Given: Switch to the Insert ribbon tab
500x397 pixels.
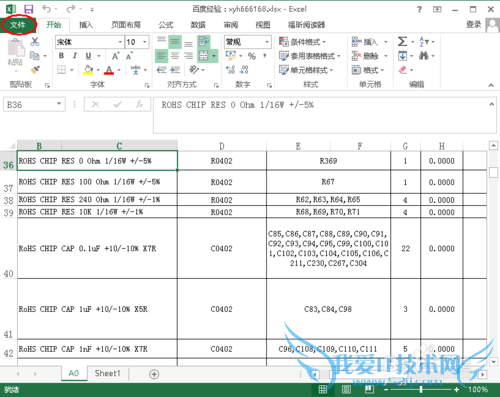Looking at the screenshot, I should pyautogui.click(x=86, y=25).
